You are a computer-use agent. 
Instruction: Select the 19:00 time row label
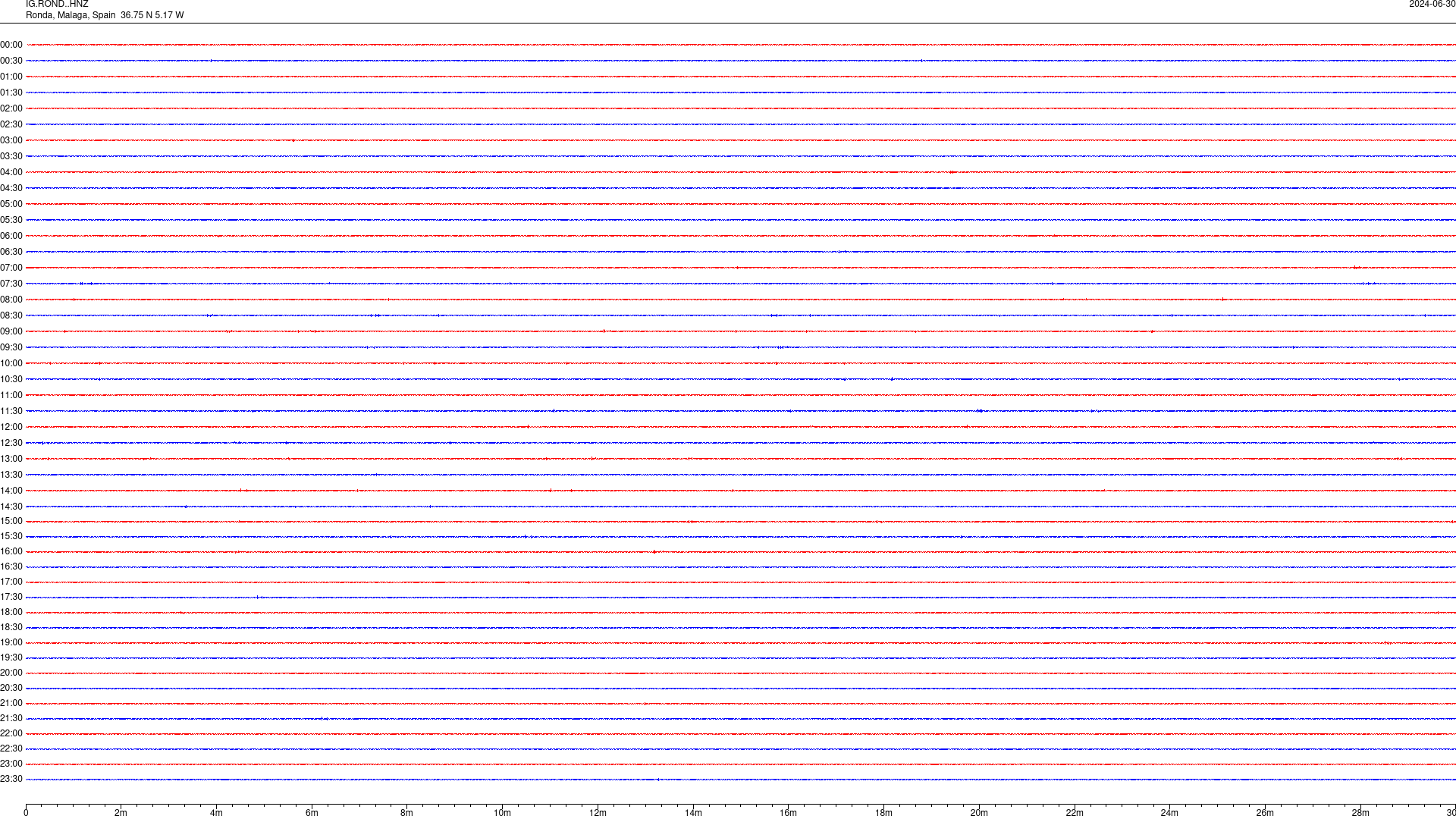click(x=11, y=642)
